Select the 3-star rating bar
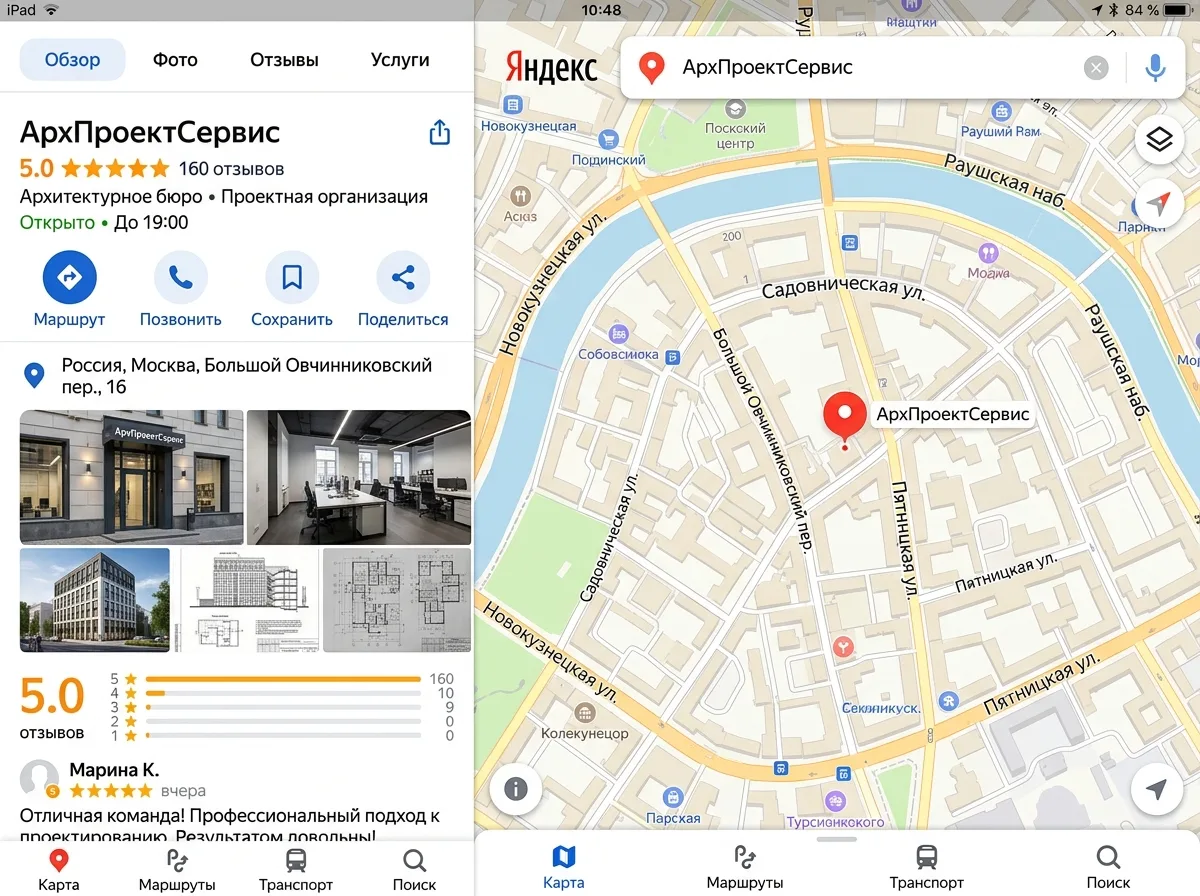Viewport: 1200px width, 896px height. pos(283,707)
